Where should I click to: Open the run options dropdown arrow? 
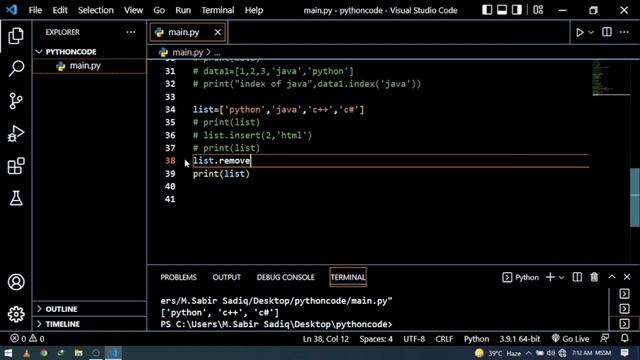[x=591, y=33]
